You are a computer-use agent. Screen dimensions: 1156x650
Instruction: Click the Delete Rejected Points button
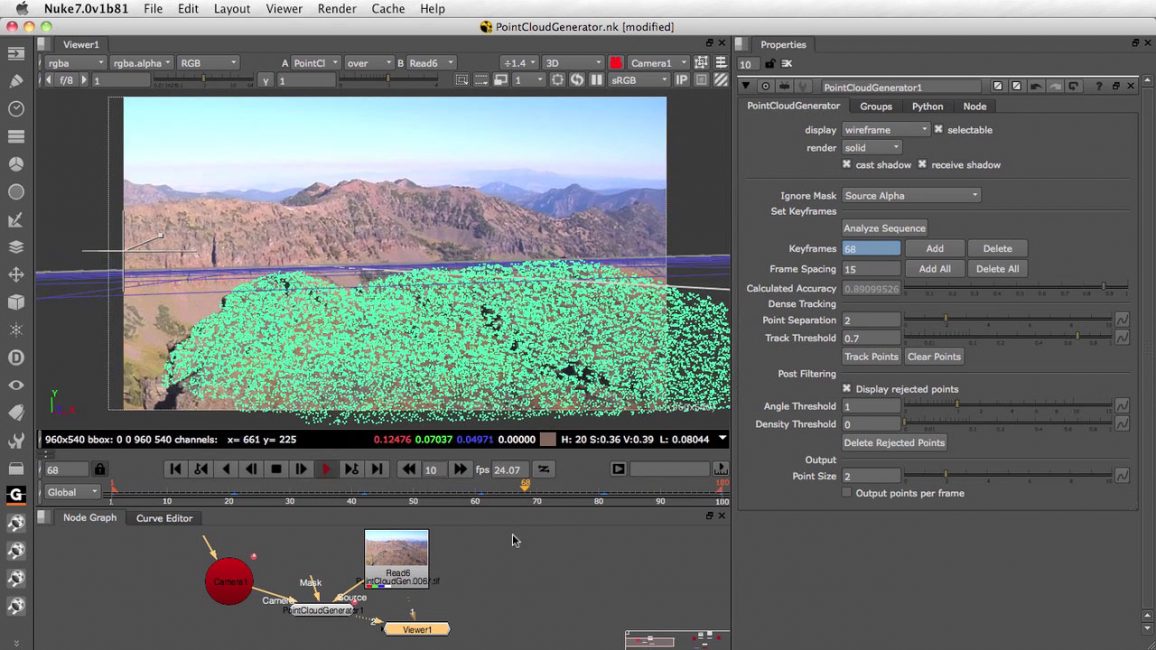pyautogui.click(x=894, y=442)
